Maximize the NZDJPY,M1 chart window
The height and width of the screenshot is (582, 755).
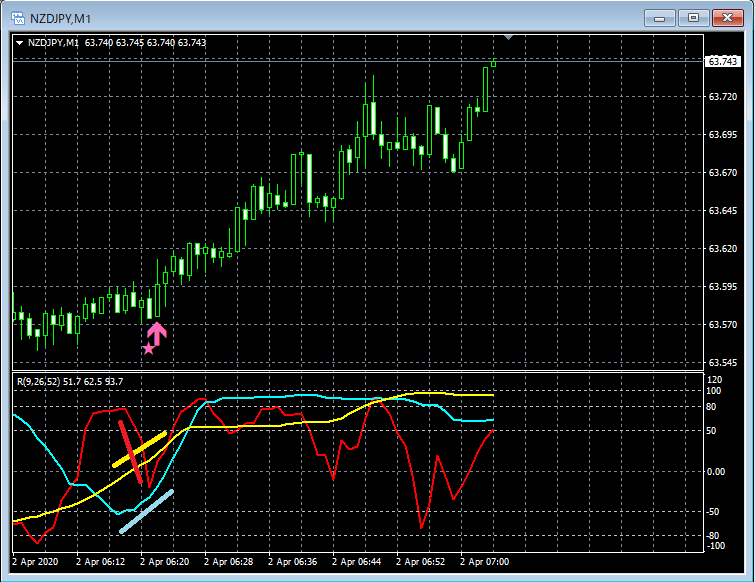pyautogui.click(x=693, y=18)
